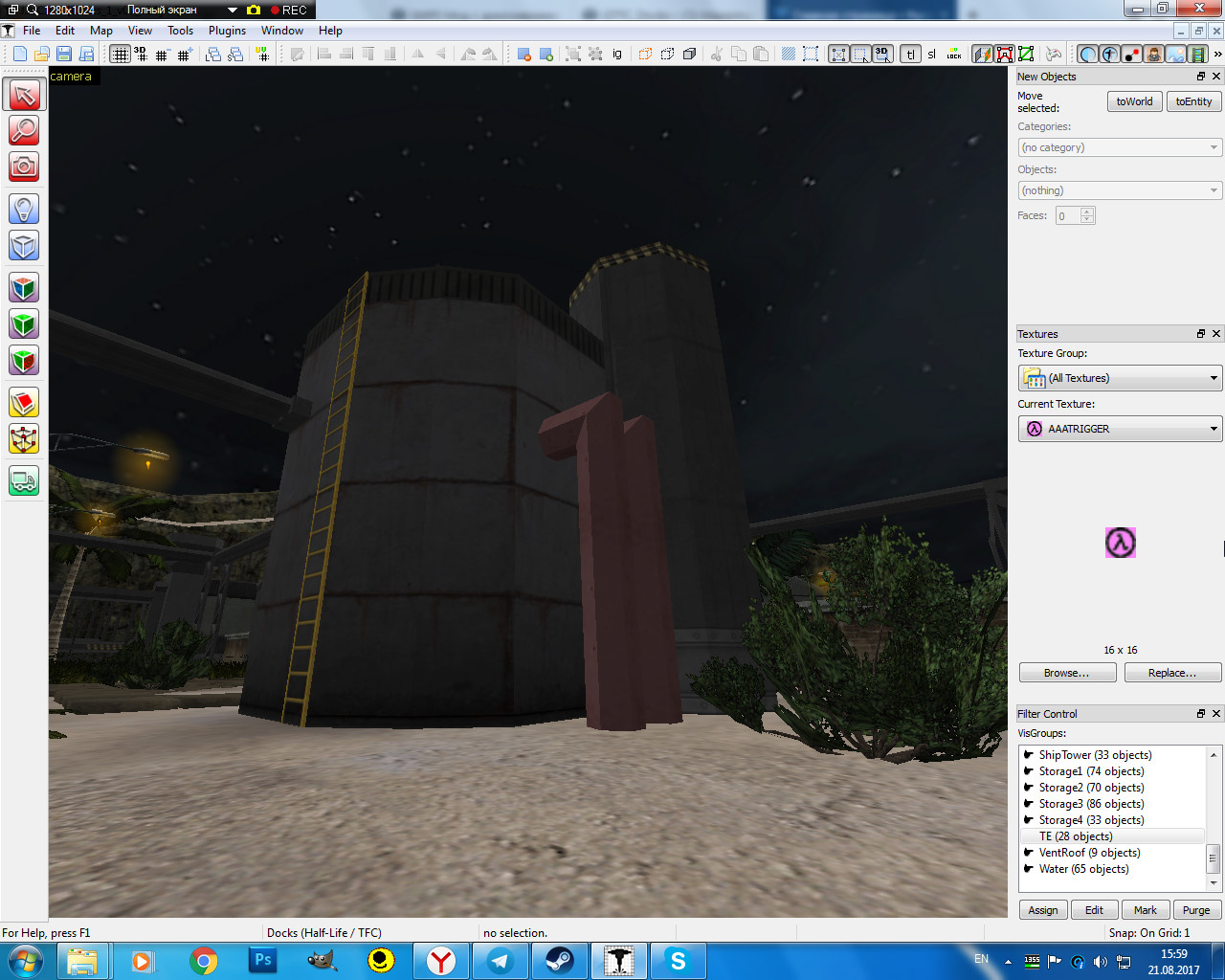Open the View menu
The width and height of the screenshot is (1225, 980).
[x=140, y=31]
